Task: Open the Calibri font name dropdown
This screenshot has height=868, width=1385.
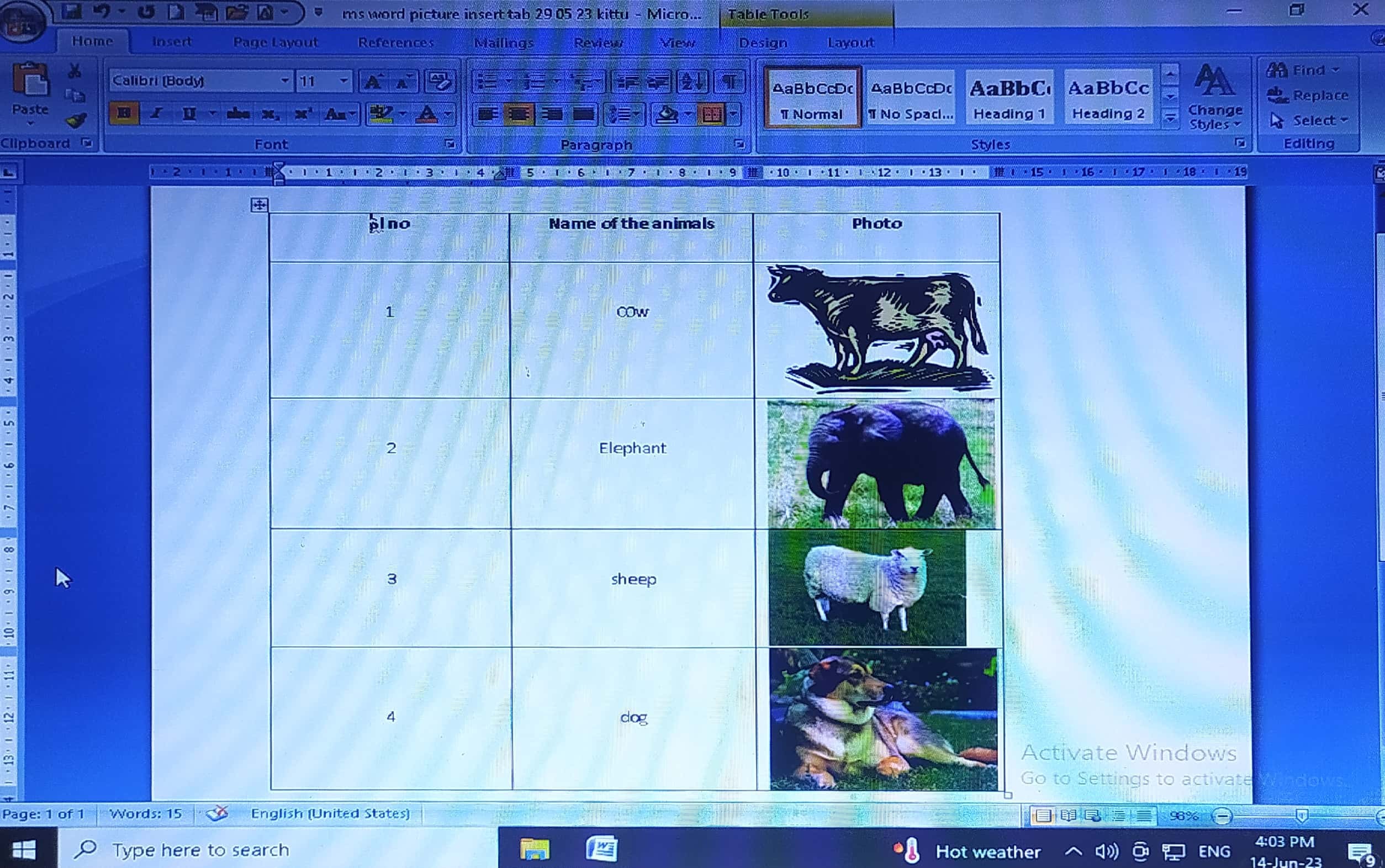Action: 285,81
